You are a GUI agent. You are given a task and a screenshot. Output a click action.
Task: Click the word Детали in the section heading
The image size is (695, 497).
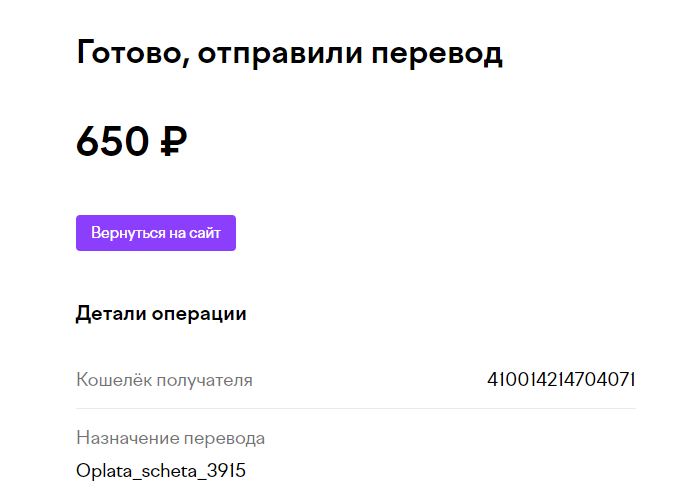point(111,314)
